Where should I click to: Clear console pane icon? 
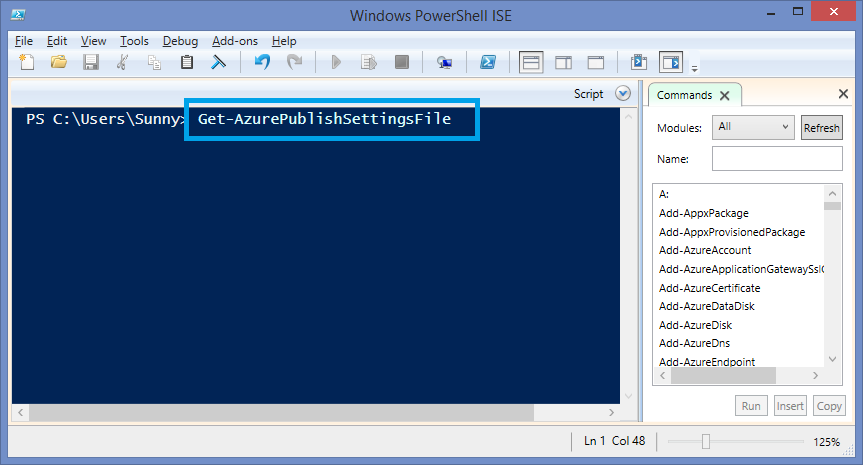click(219, 62)
